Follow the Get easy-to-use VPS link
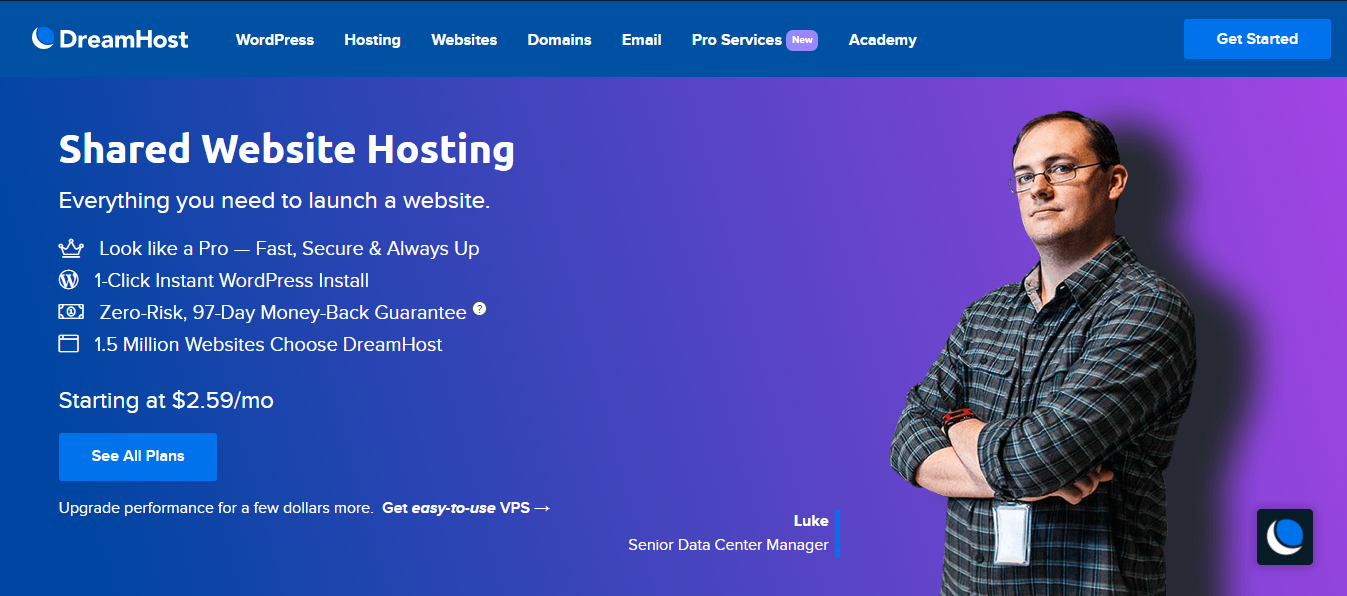The image size is (1347, 596). 466,508
